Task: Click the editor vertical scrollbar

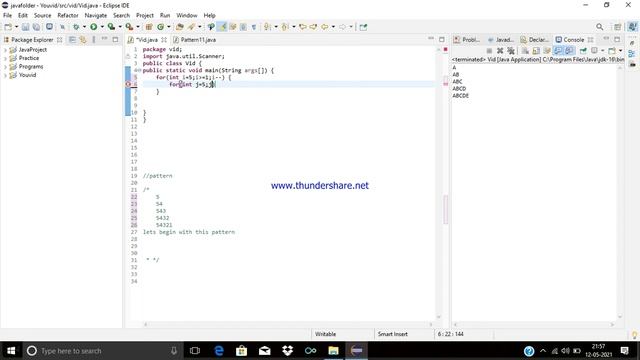Action: coord(439,182)
